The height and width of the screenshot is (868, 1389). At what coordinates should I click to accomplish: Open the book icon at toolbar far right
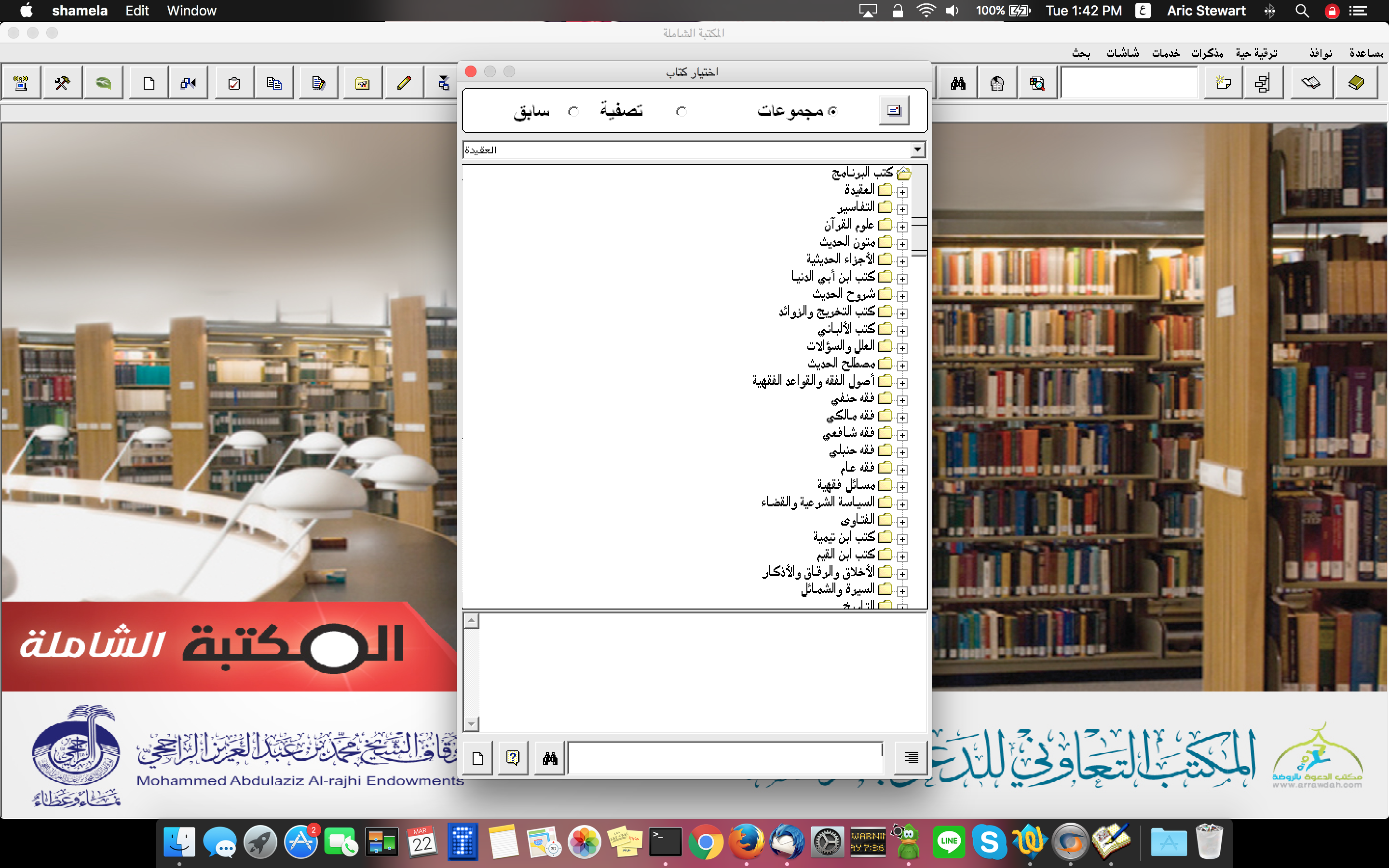pyautogui.click(x=1357, y=82)
